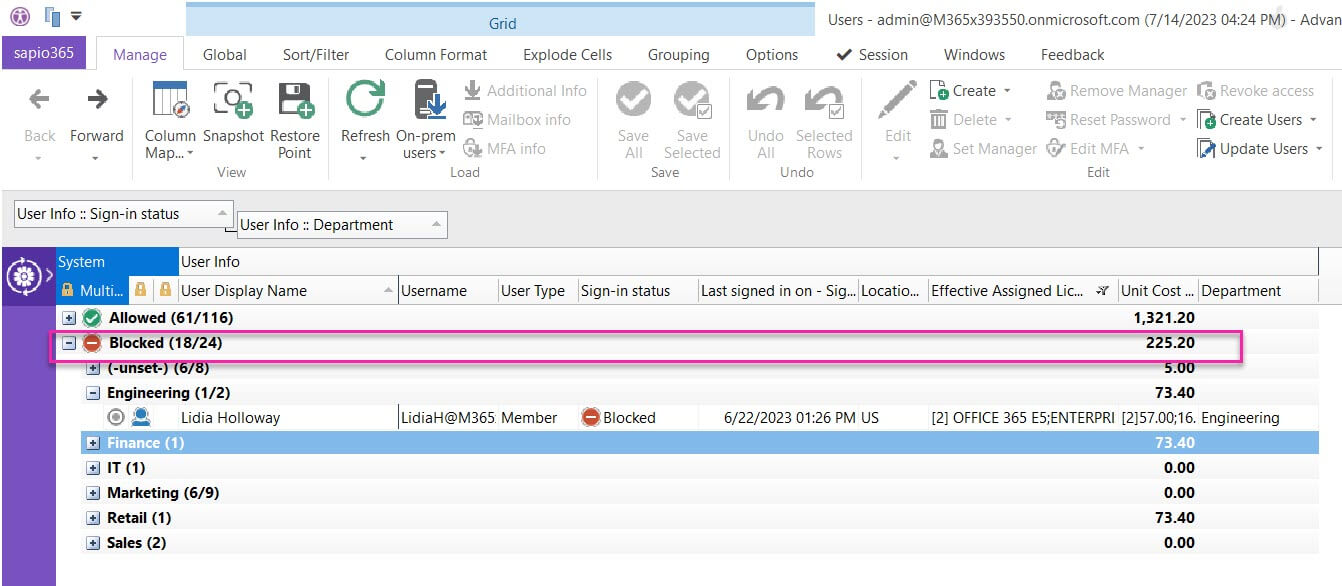Click the Save All icon
1342x586 pixels.
(633, 101)
